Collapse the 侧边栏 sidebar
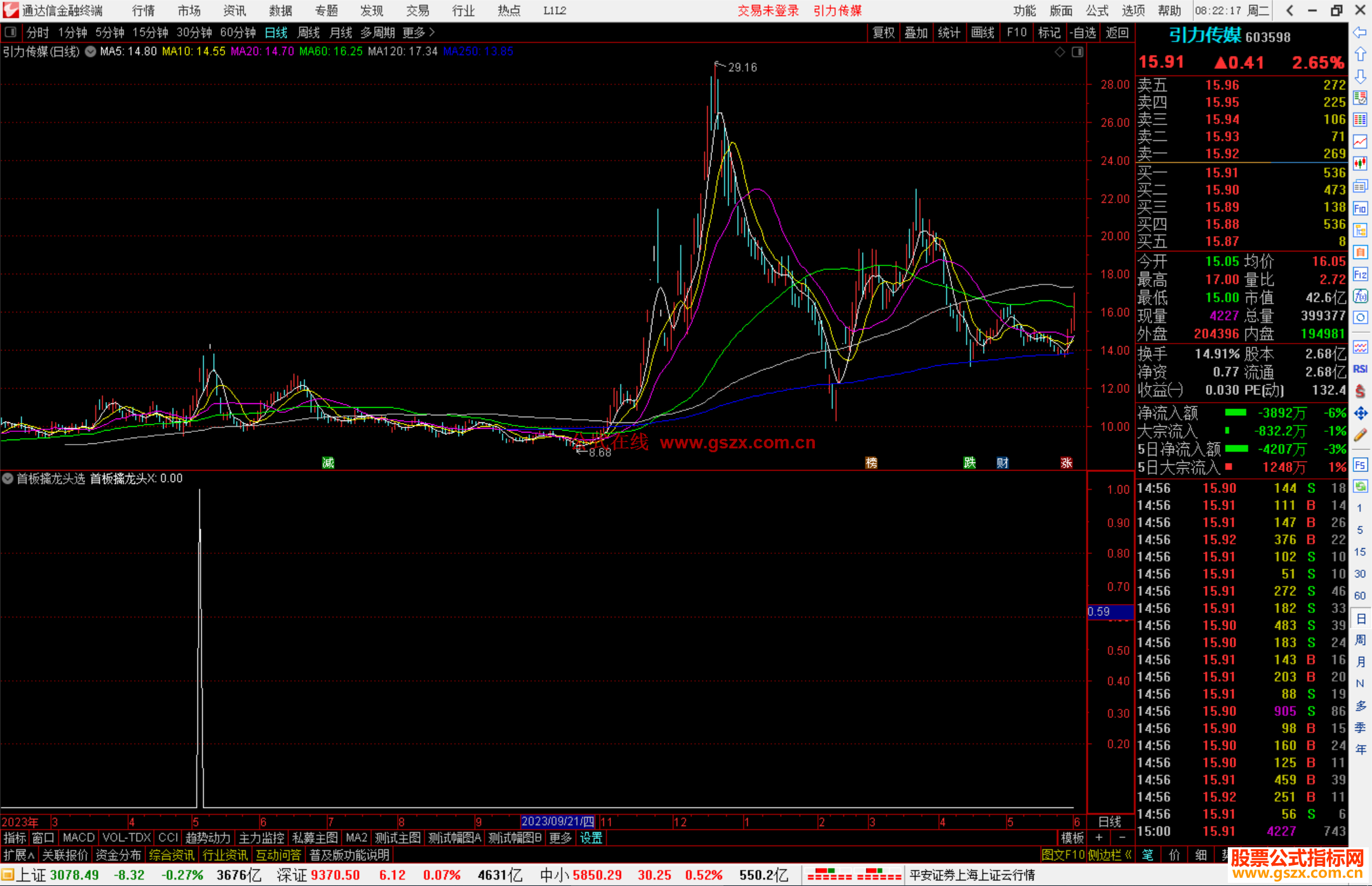 tap(1110, 855)
